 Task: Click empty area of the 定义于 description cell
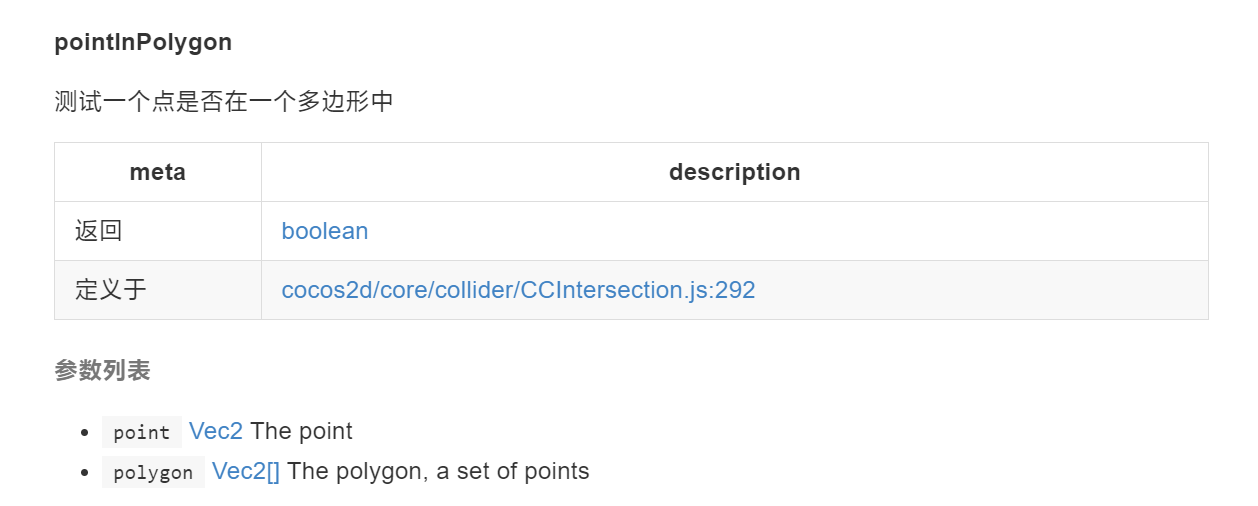click(980, 290)
